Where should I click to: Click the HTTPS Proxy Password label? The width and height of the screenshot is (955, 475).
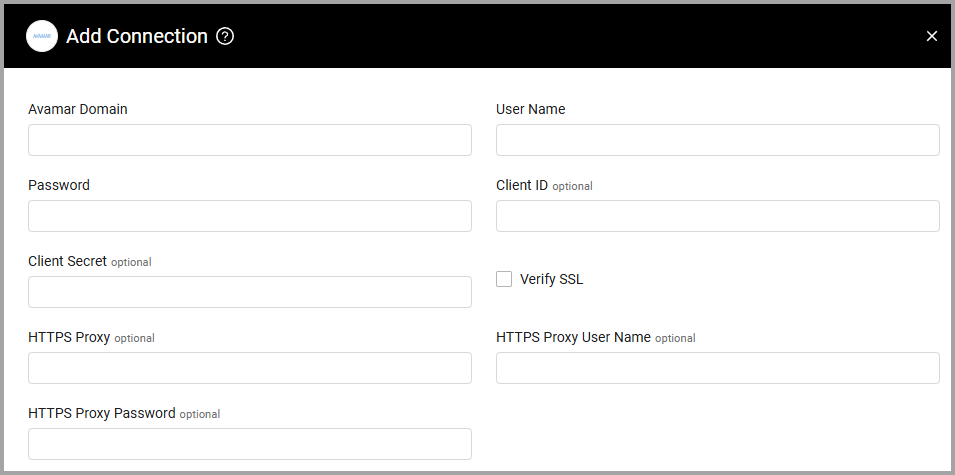coord(102,413)
